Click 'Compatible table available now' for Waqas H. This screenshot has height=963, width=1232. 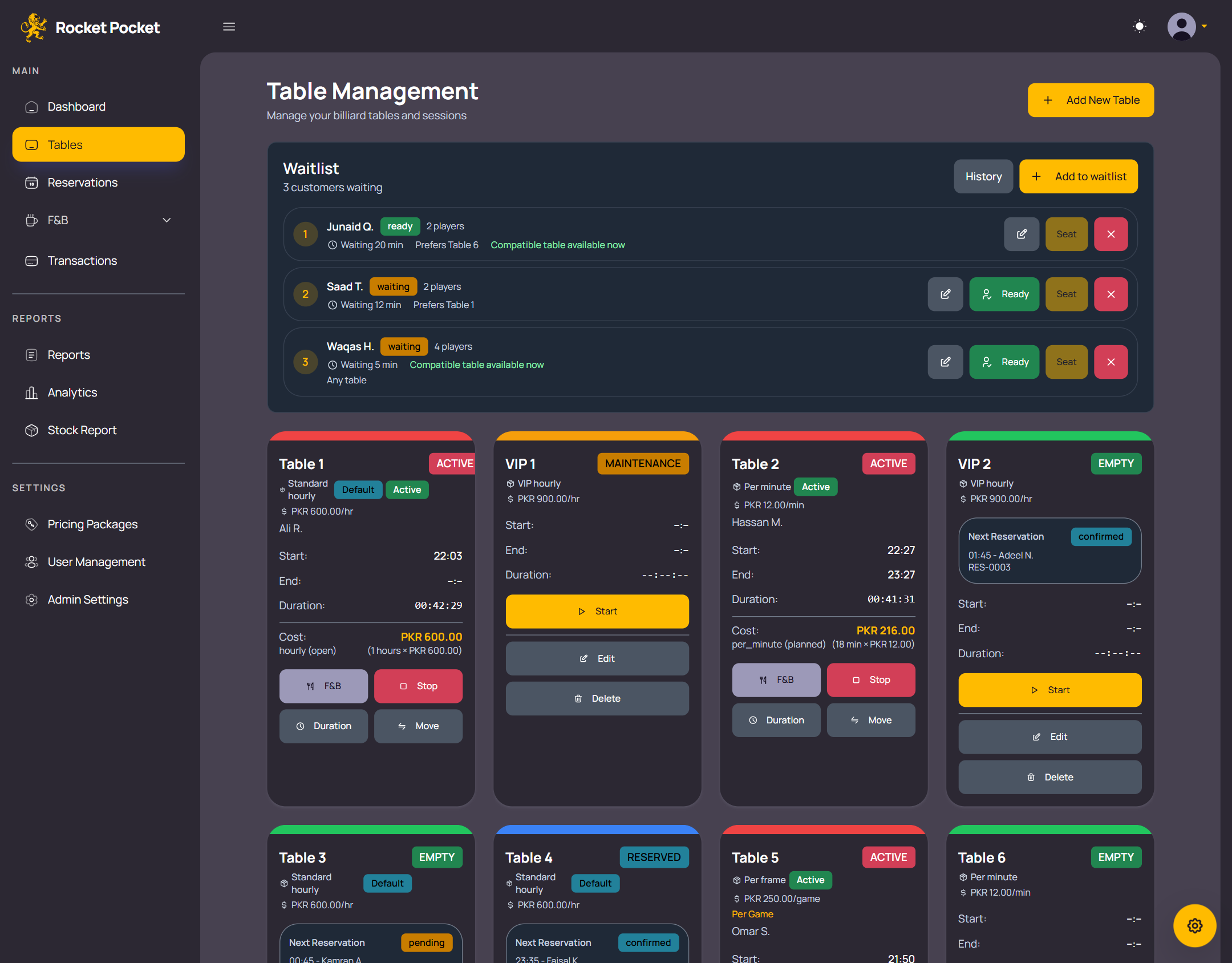[x=477, y=365]
